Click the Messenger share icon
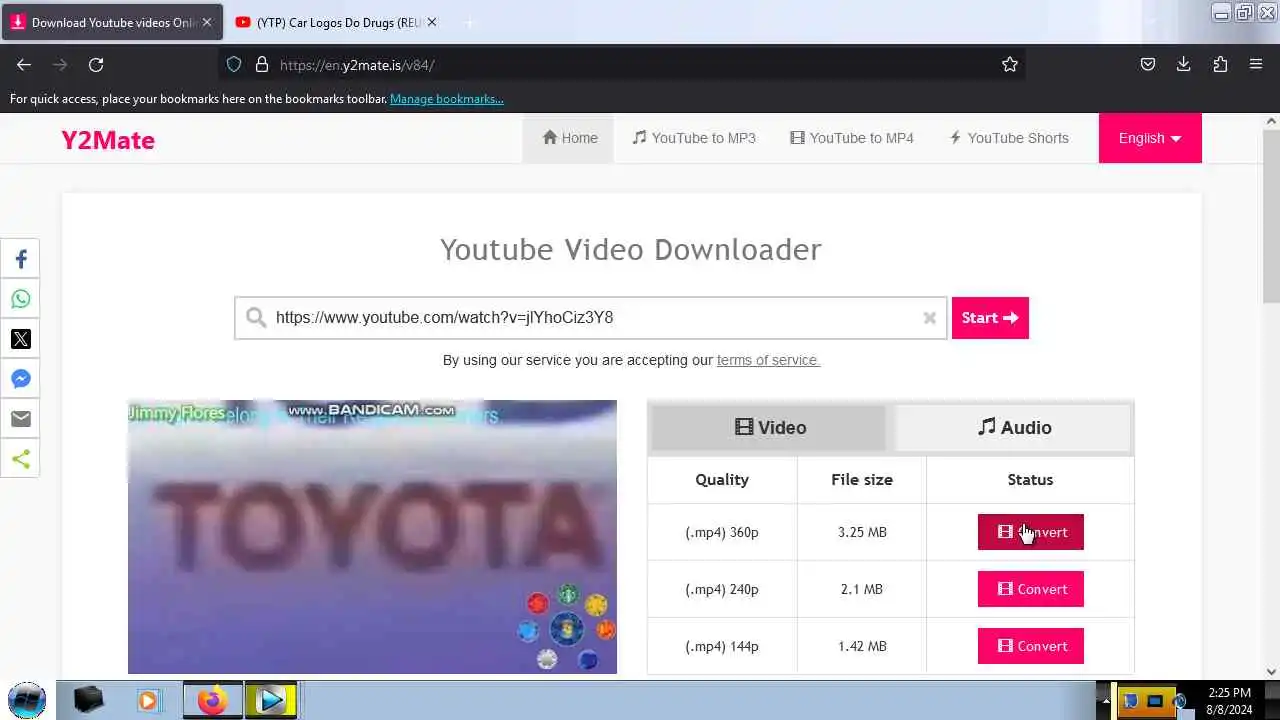 [x=20, y=379]
